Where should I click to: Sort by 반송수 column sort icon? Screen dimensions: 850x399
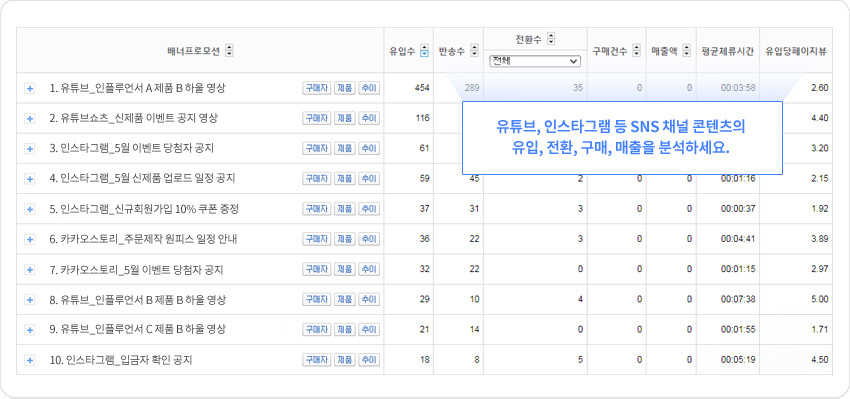(x=474, y=51)
